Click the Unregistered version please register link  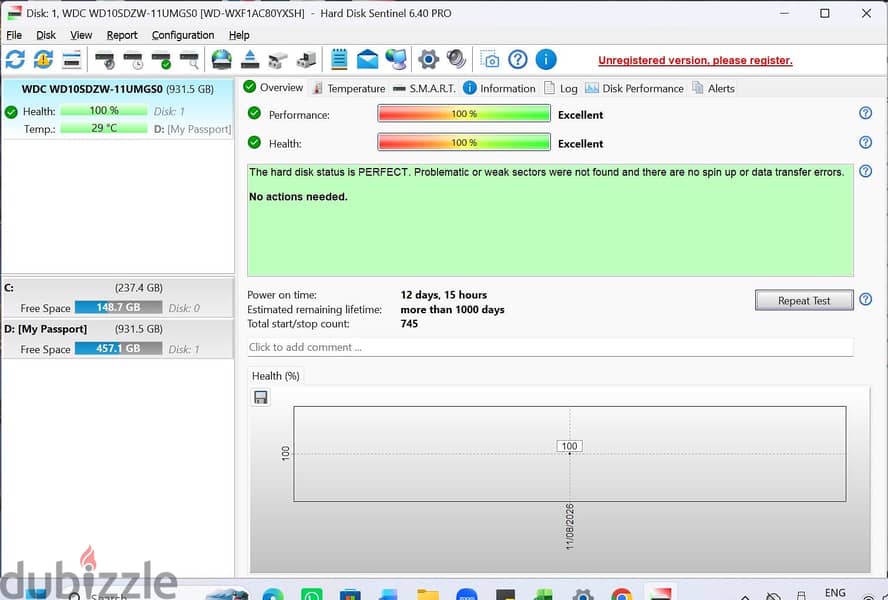[x=695, y=61]
